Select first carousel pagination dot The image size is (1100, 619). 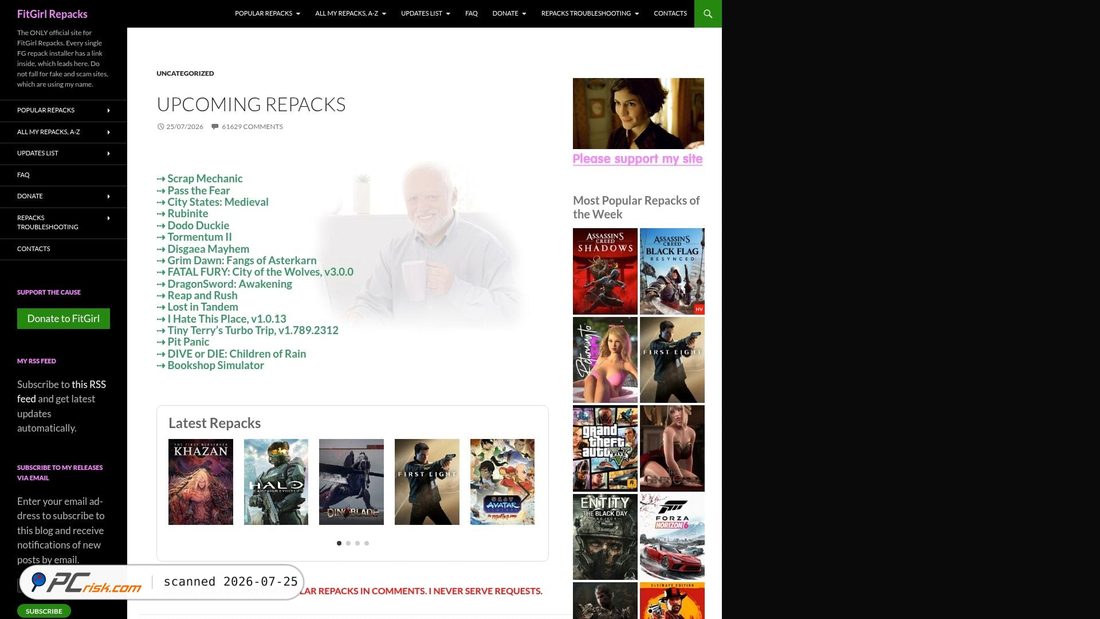[x=339, y=543]
